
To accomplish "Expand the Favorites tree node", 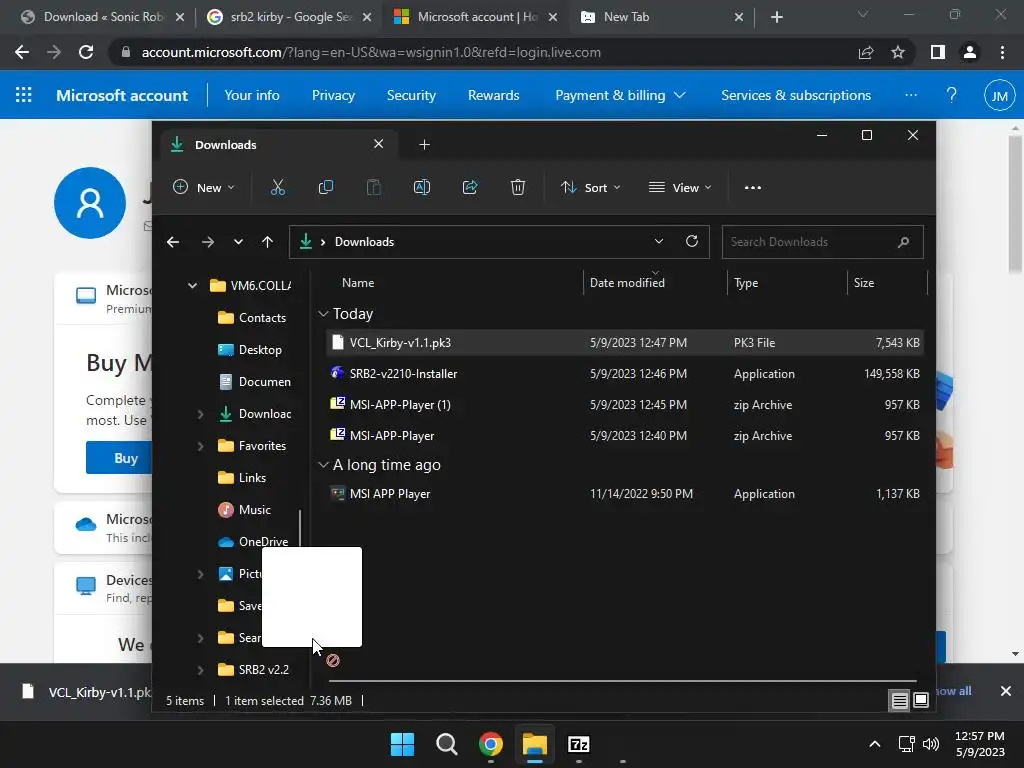I will pos(200,446).
